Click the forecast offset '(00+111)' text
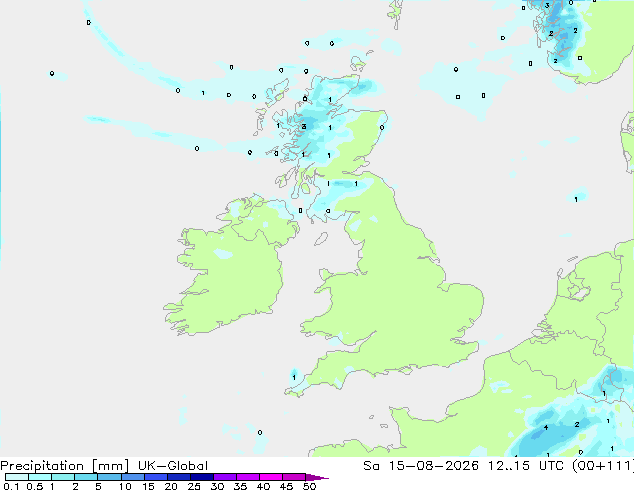This screenshot has width=634, height=490. [603, 466]
